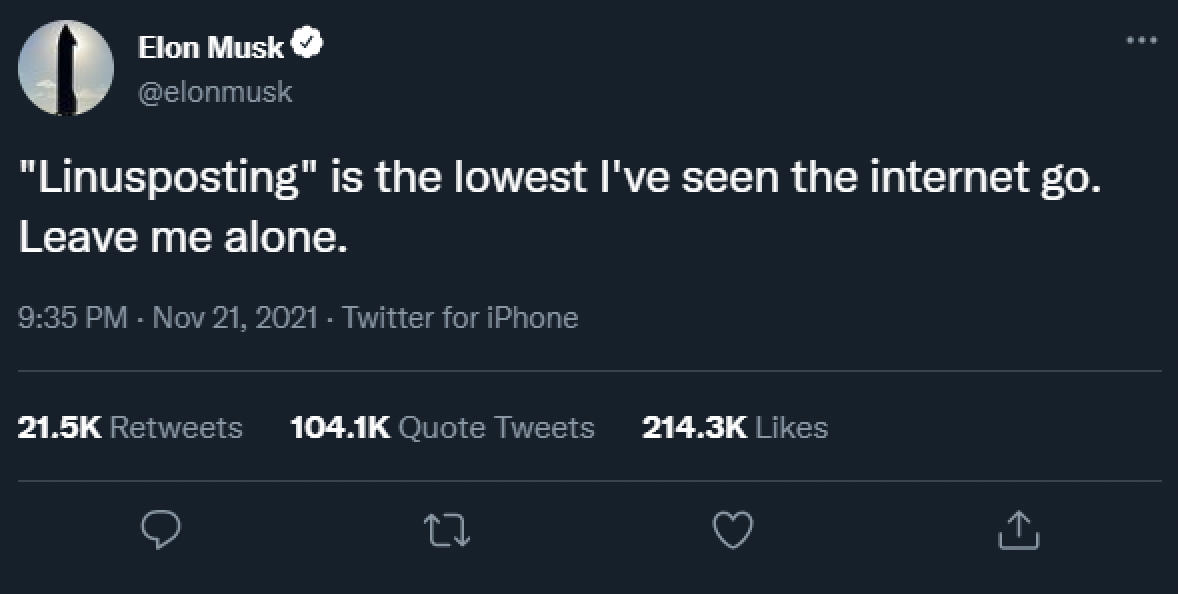Open the Twitter for iPhone source link
The width and height of the screenshot is (1178, 594).
tap(460, 318)
